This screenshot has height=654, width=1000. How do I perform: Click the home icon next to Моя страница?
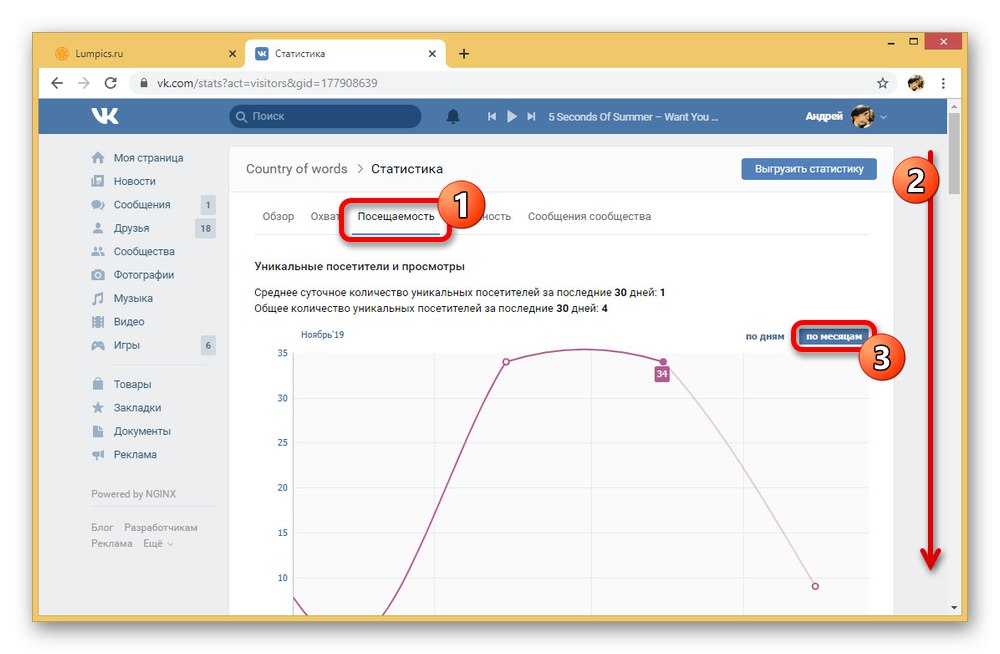point(98,157)
